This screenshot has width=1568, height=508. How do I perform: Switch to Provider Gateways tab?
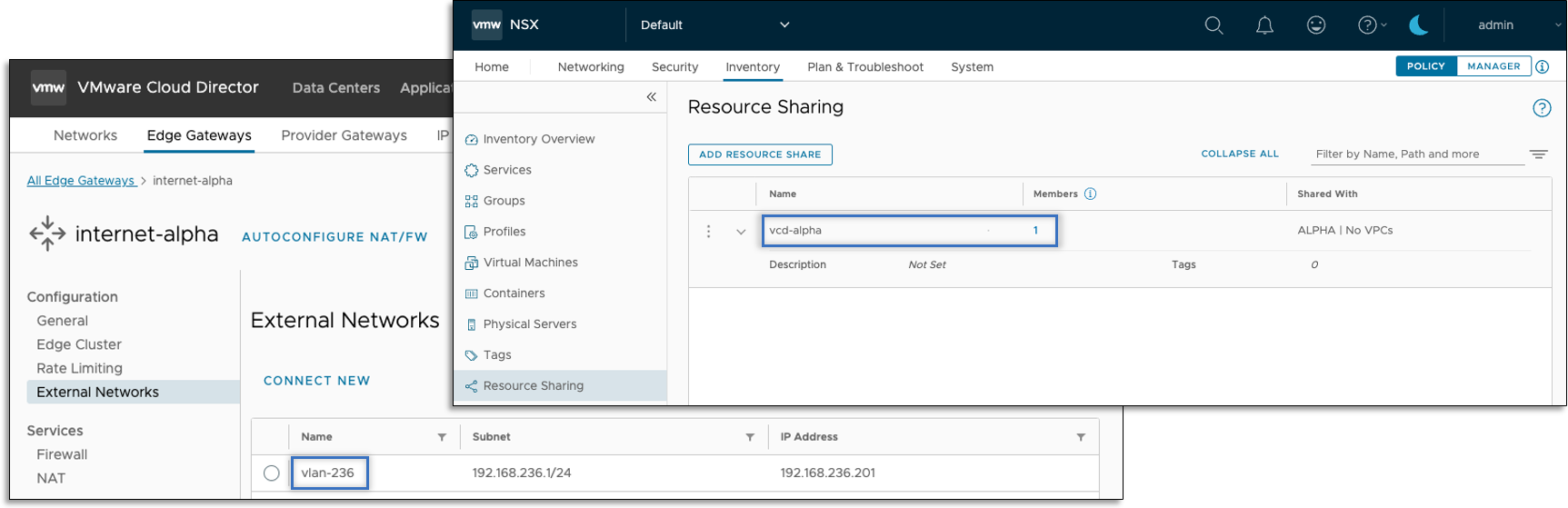click(344, 135)
